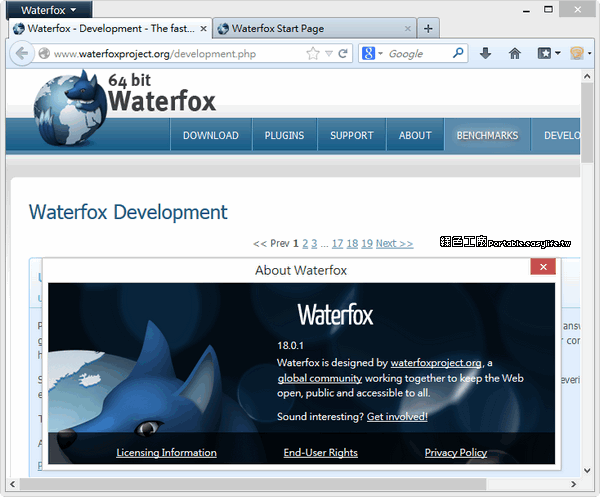Viewport: 600px width, 497px height.
Task: Go back with the back arrow
Action: [21, 54]
